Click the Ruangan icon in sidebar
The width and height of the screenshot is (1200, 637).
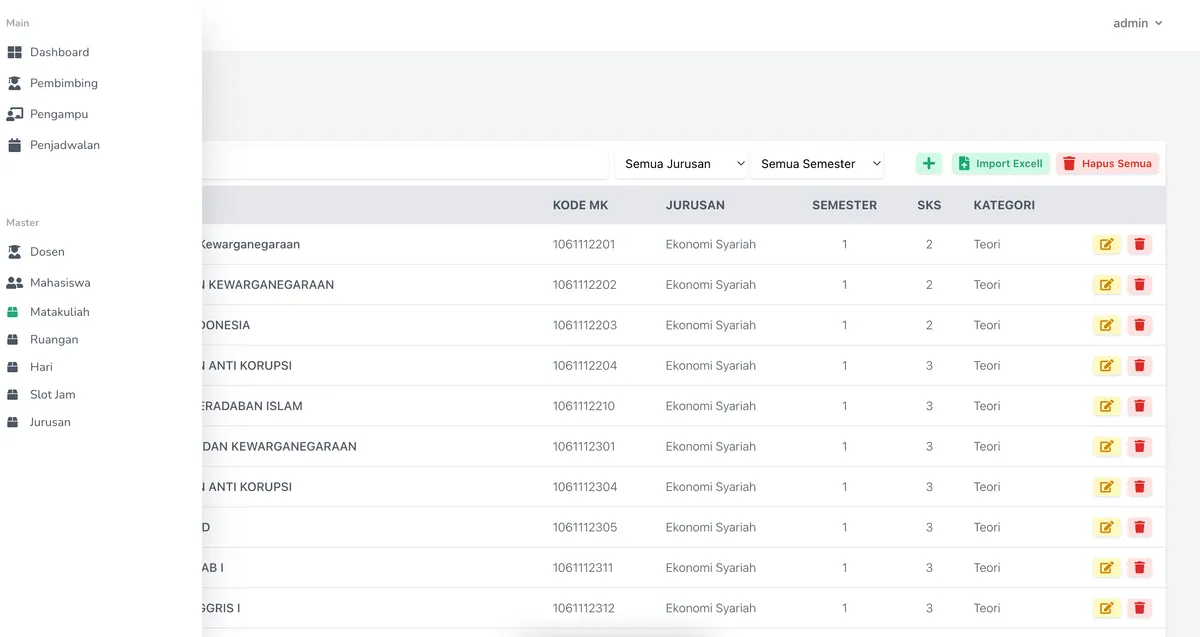click(13, 340)
